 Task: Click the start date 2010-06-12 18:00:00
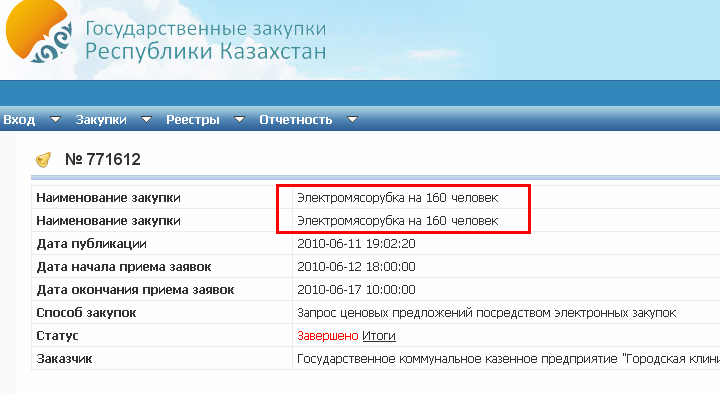tap(356, 267)
